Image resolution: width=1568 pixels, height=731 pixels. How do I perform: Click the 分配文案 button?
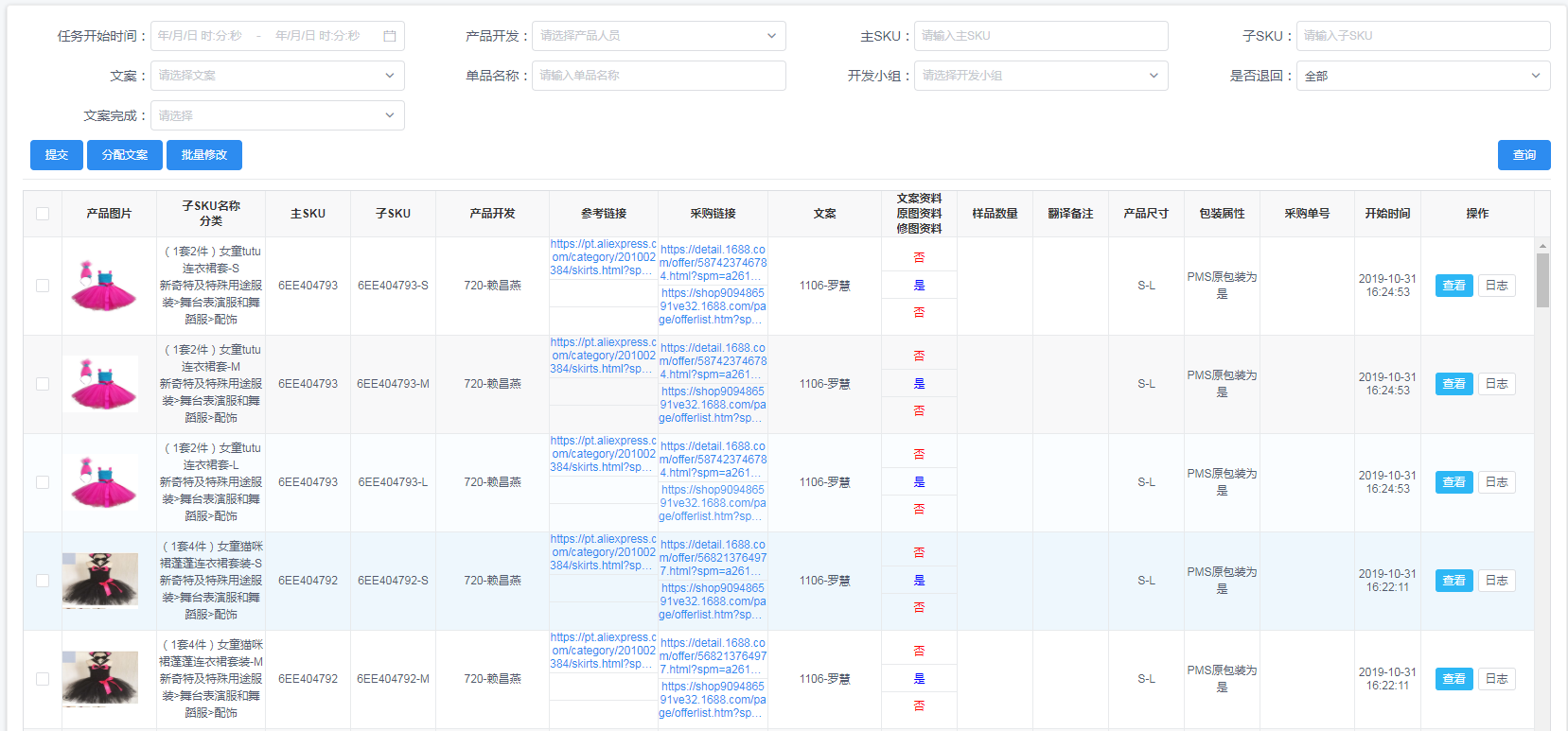tap(125, 155)
